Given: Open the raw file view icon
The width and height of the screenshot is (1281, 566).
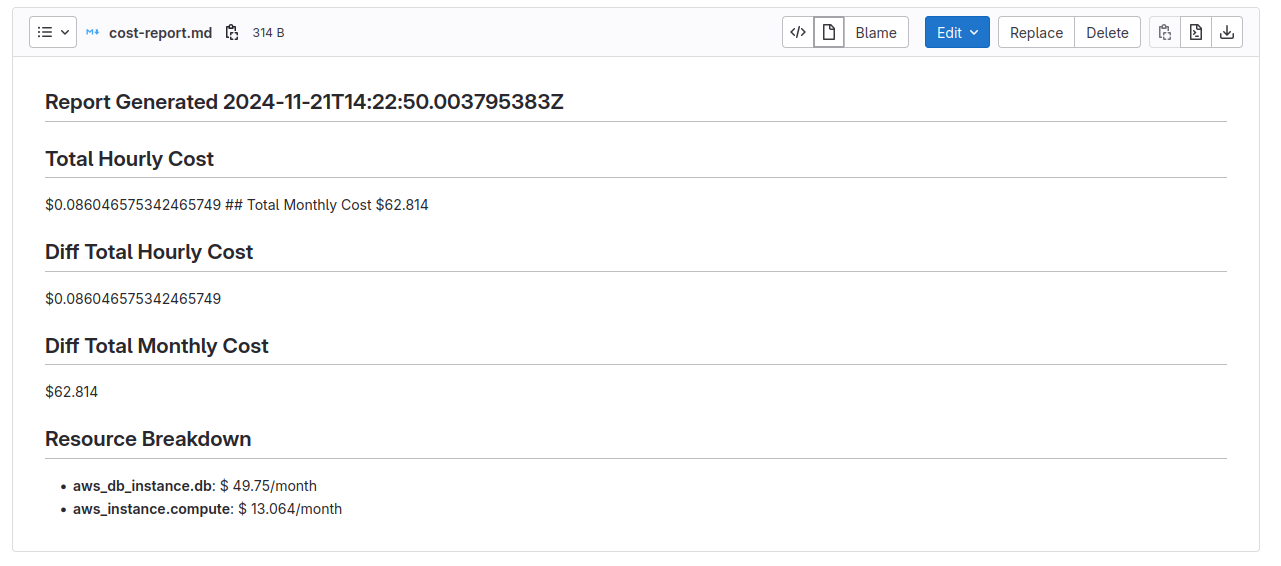Looking at the screenshot, I should (1196, 32).
